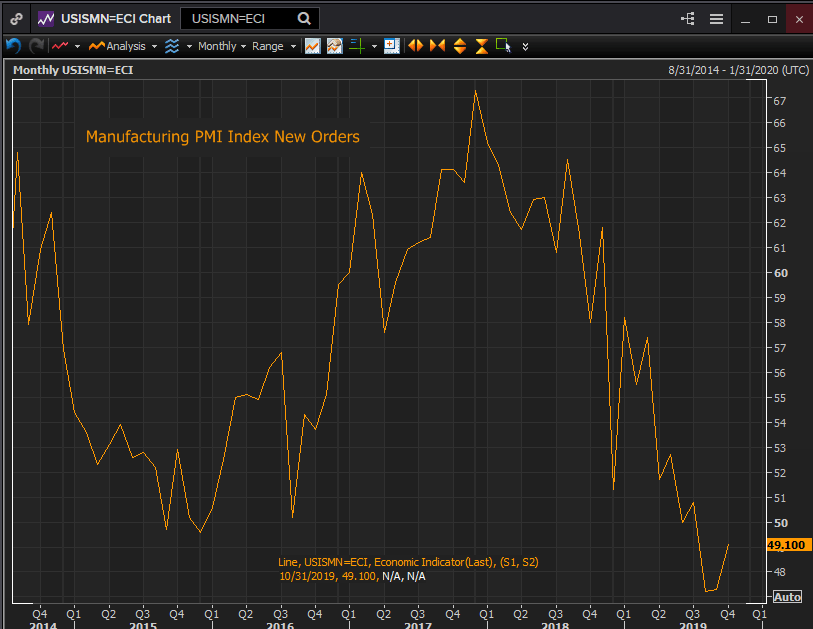Screen dimensions: 813x629
Task: Click the vertical compress hourglass icon
Action: pyautogui.click(x=481, y=46)
